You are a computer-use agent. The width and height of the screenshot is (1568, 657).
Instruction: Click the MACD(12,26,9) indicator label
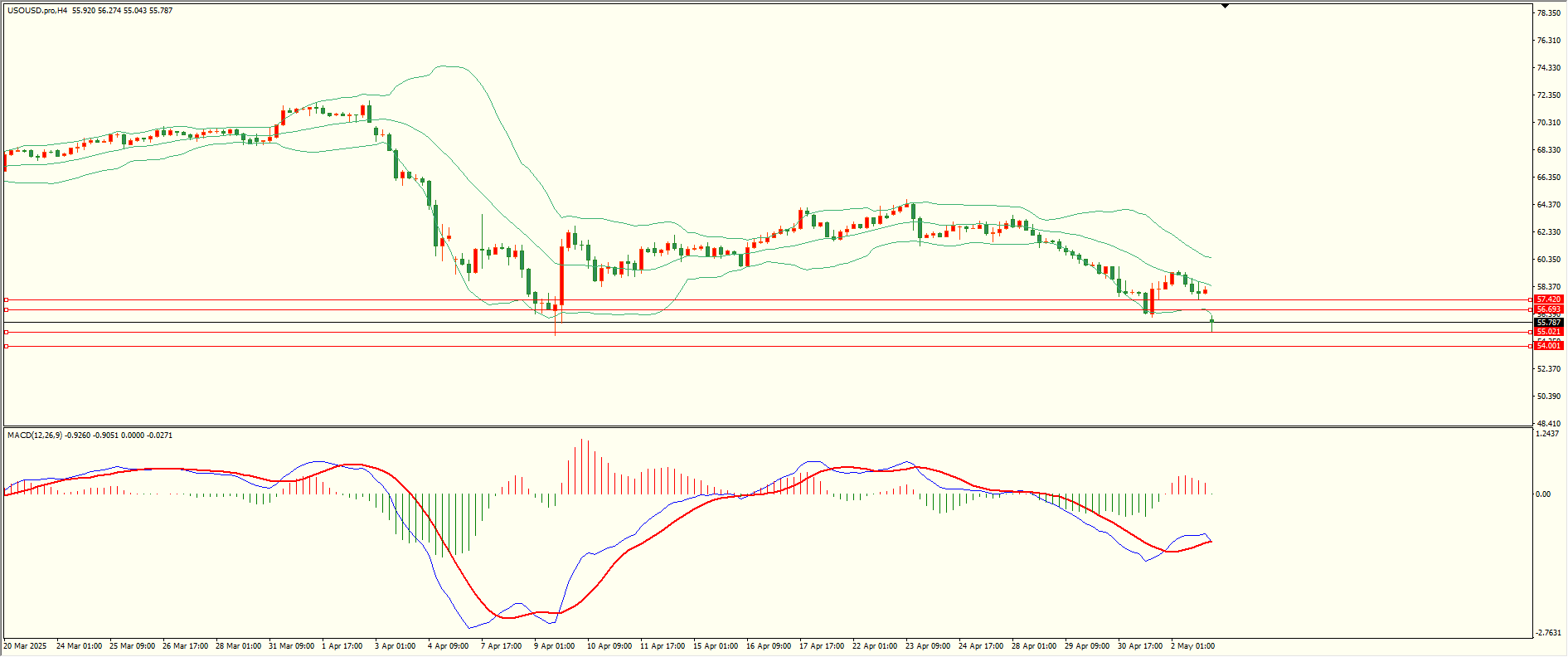[x=34, y=435]
